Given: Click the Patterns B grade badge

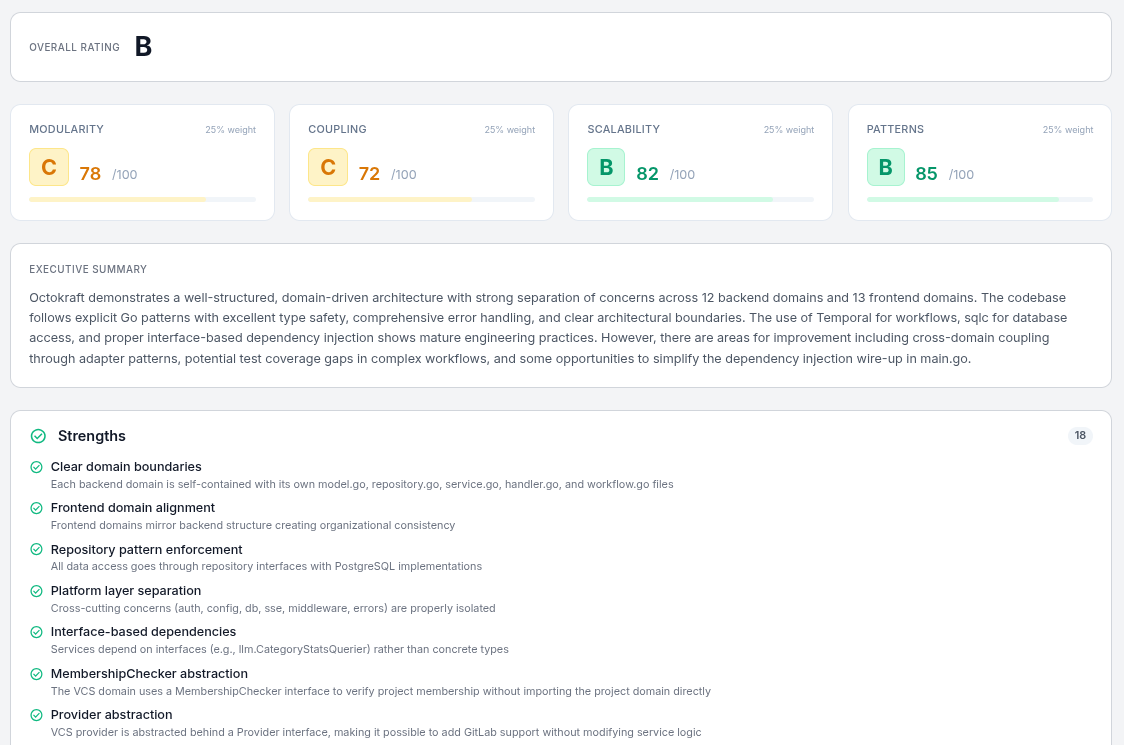Looking at the screenshot, I should point(885,167).
